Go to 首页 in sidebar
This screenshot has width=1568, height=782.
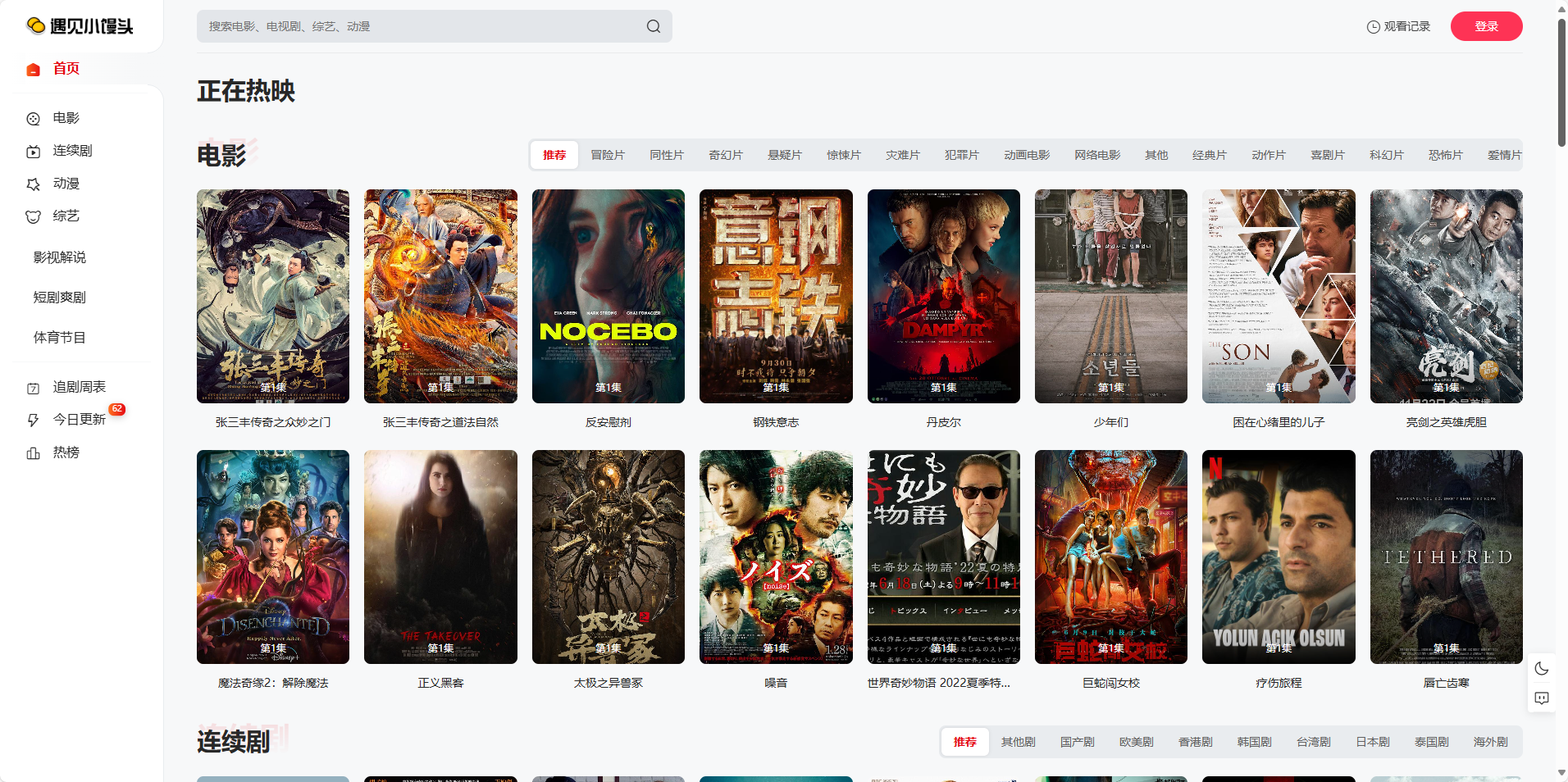66,69
